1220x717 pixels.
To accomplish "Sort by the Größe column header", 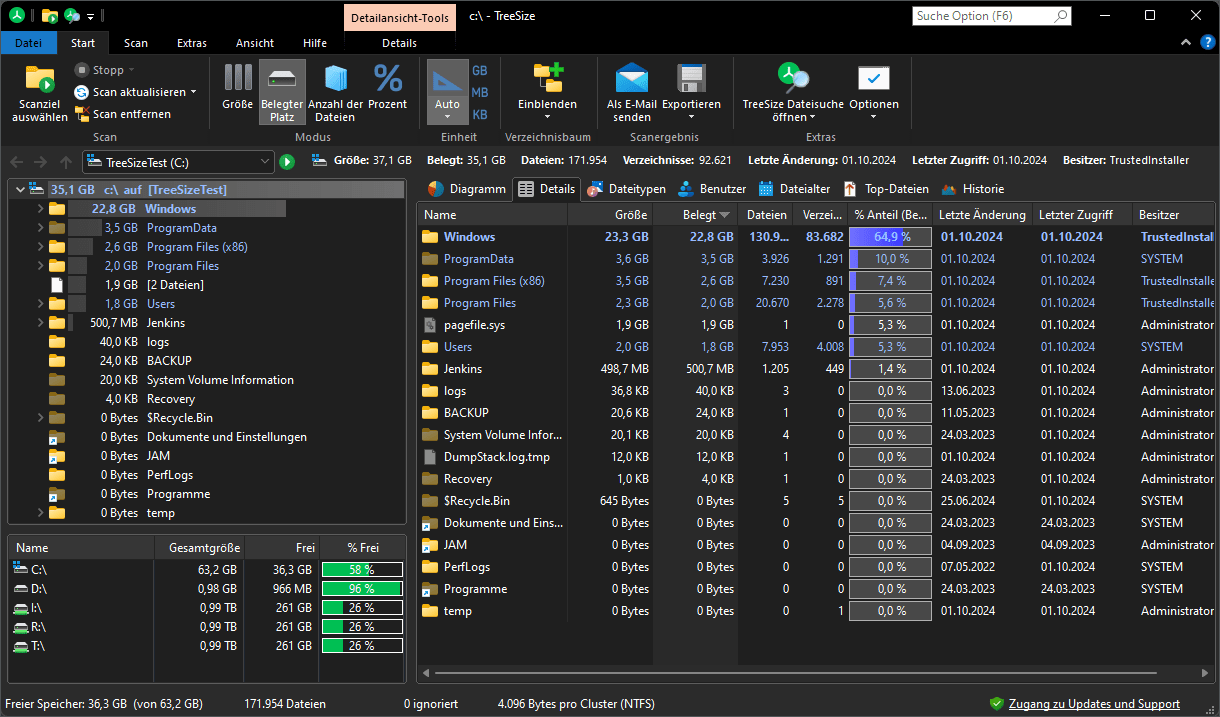I will pos(611,215).
